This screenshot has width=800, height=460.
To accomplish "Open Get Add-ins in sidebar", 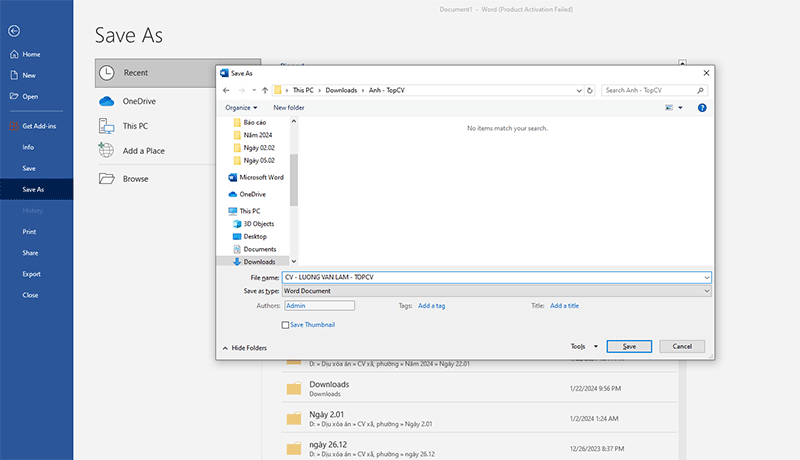I will point(33,126).
